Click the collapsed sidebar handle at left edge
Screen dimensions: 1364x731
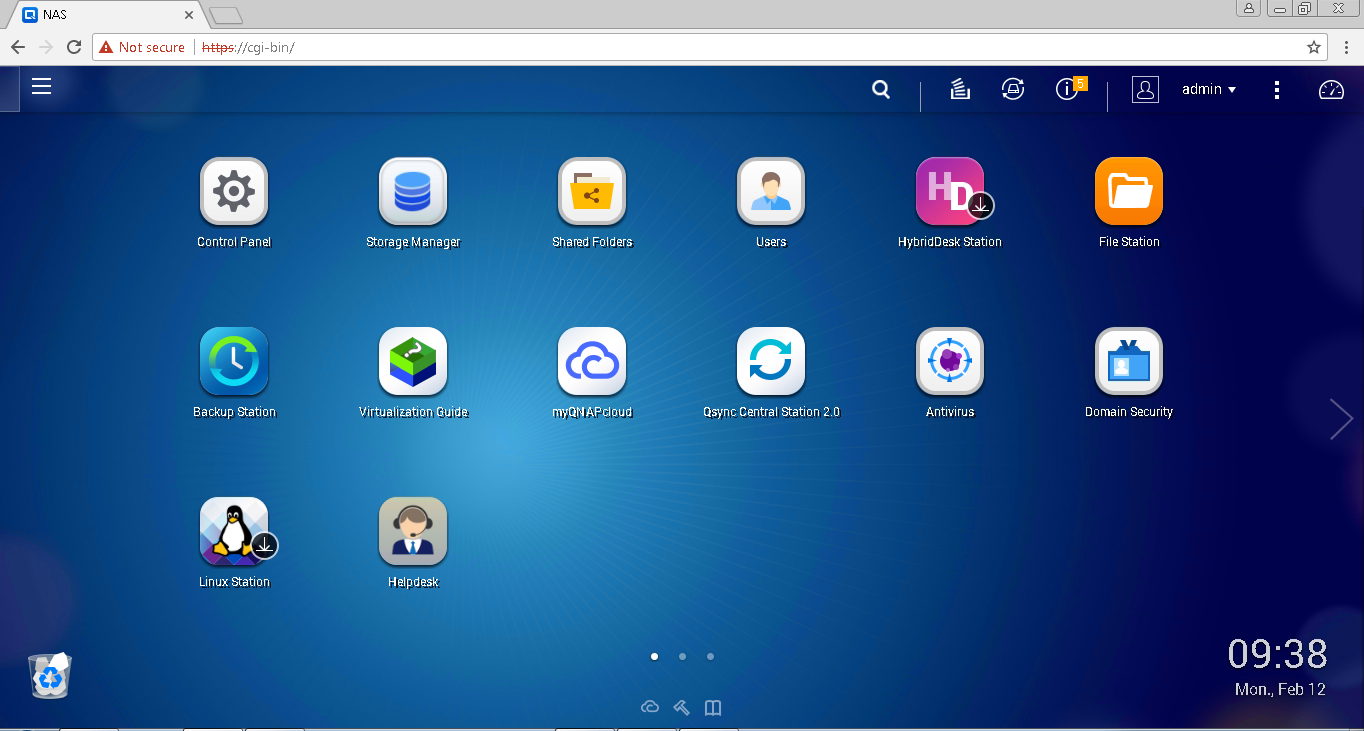coord(9,89)
